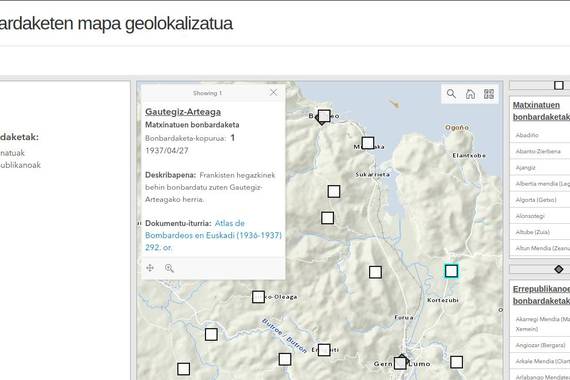Image resolution: width=570 pixels, height=380 pixels.
Task: Select the Albertia mendia list entry
Action: coord(540,184)
